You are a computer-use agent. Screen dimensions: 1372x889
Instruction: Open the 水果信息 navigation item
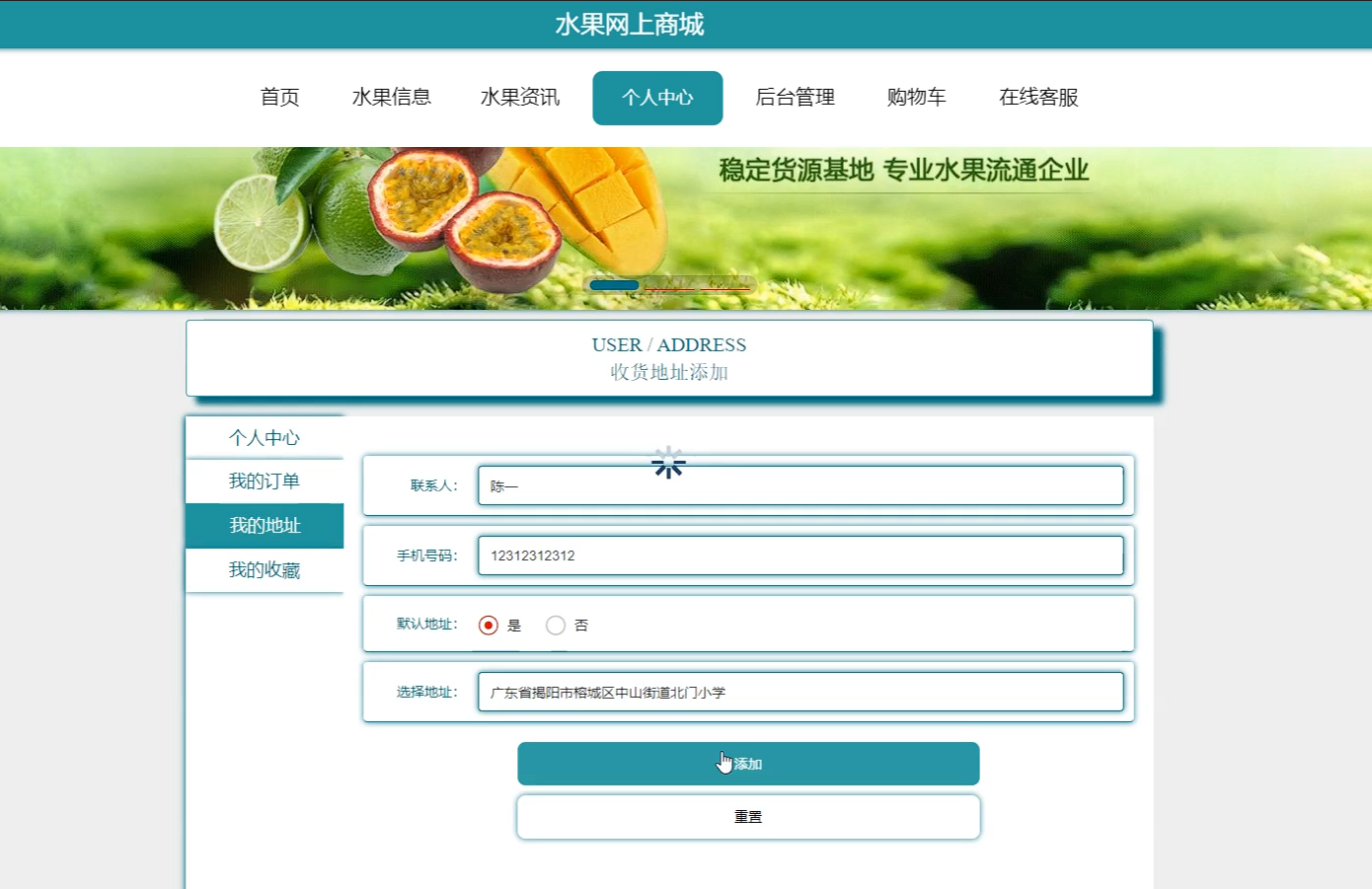point(392,97)
